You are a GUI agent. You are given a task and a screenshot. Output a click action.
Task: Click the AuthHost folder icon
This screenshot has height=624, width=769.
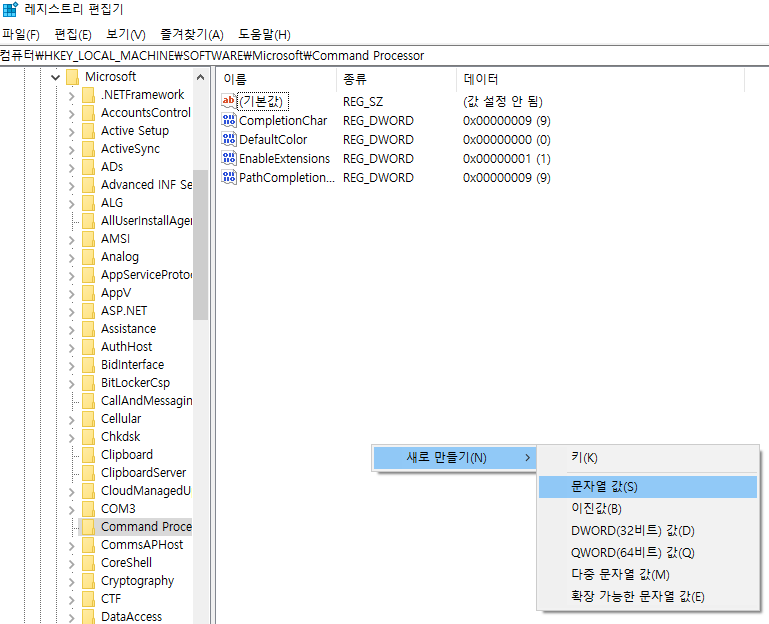[x=88, y=347]
